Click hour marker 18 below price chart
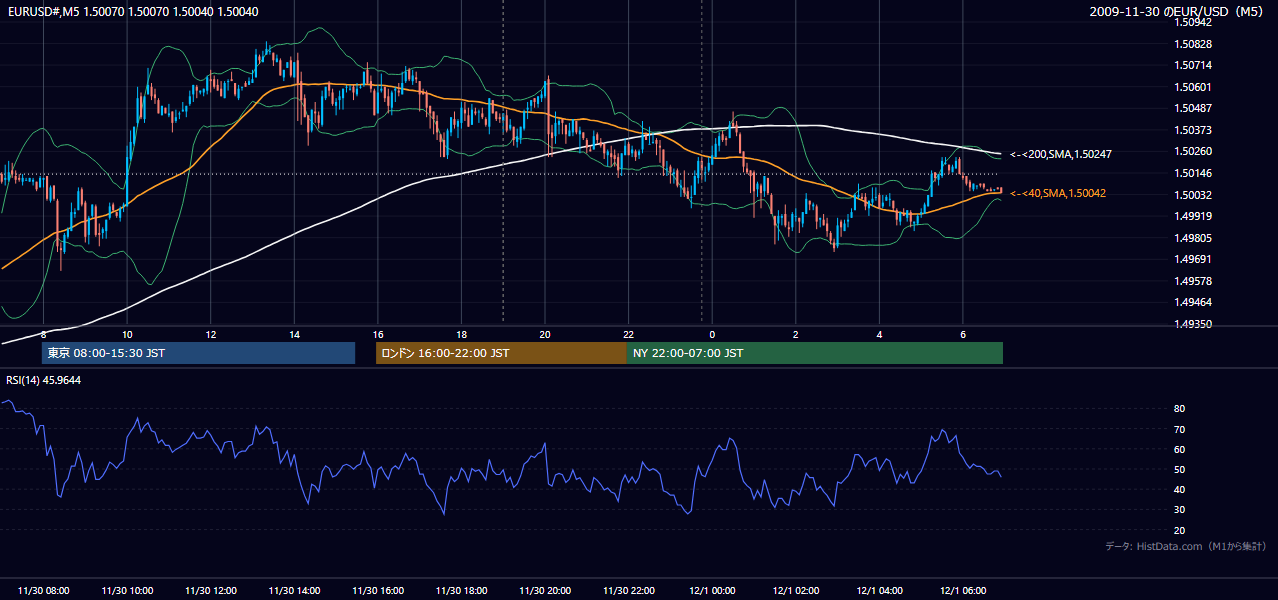Viewport: 1278px width, 600px height. 461,334
